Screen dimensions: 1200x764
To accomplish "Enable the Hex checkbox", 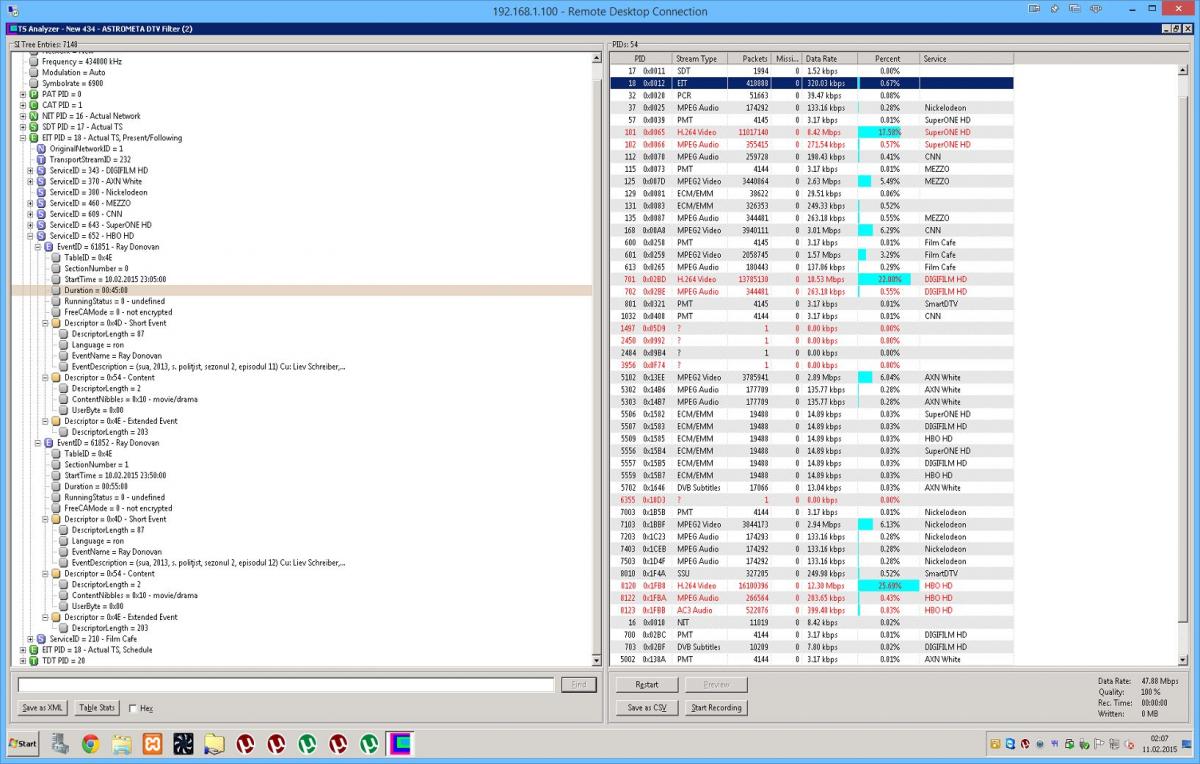I will (x=133, y=708).
